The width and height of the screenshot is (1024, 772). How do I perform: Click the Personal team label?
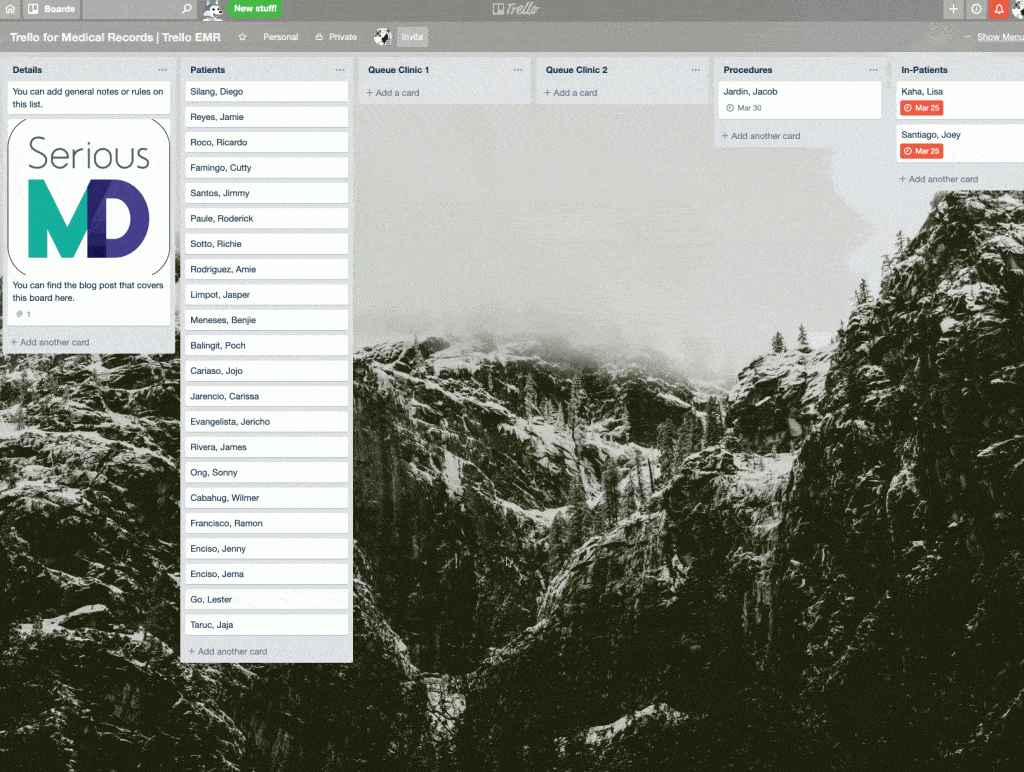pos(281,37)
